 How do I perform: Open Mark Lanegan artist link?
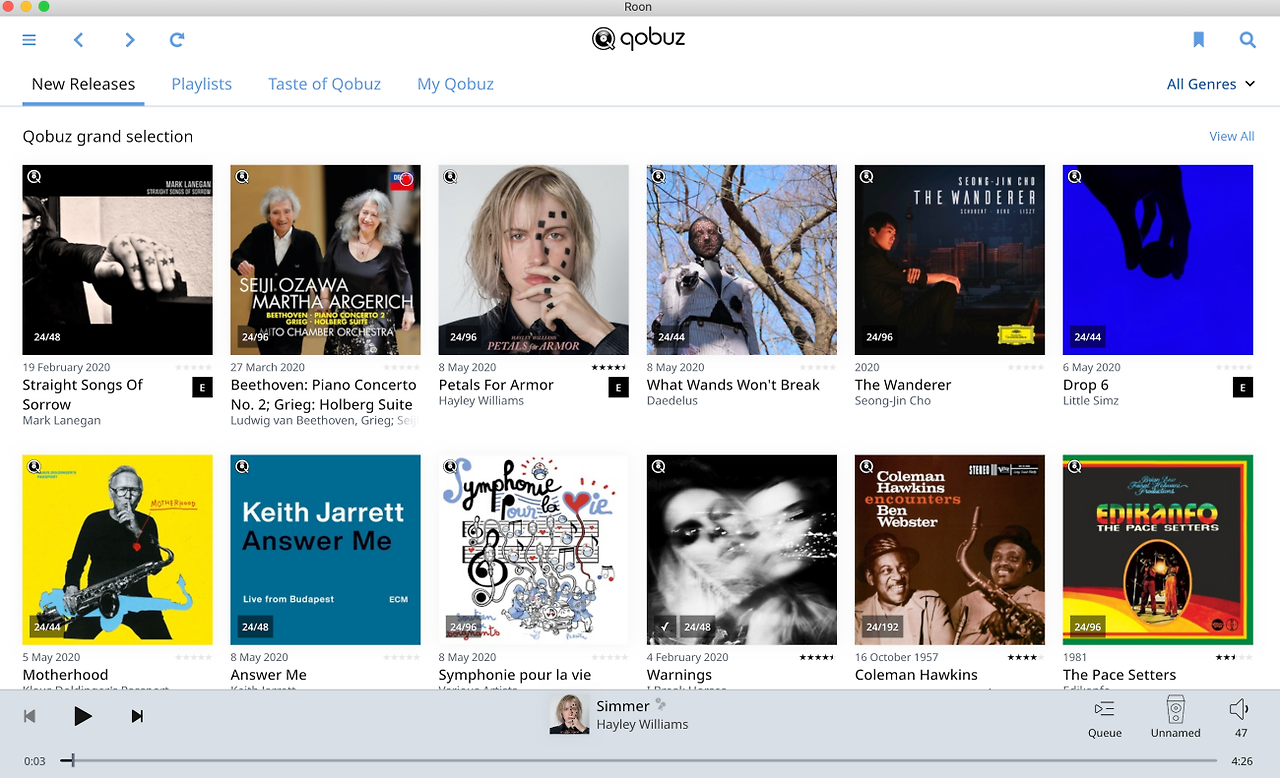click(x=61, y=421)
